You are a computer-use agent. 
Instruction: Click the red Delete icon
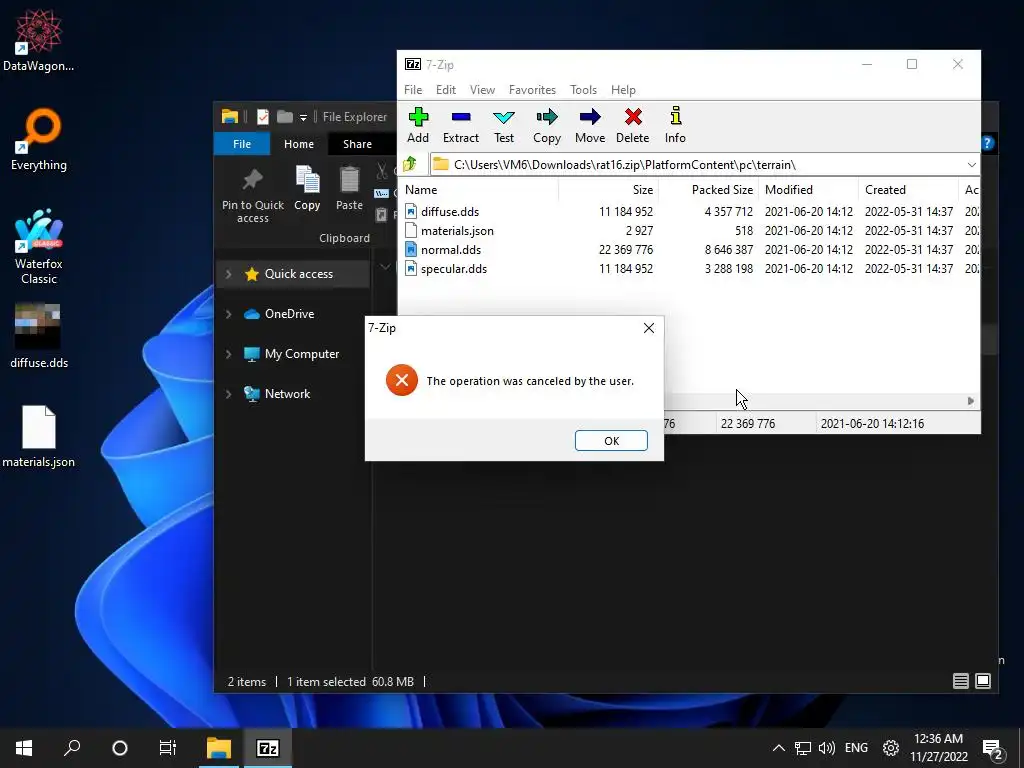coord(632,125)
